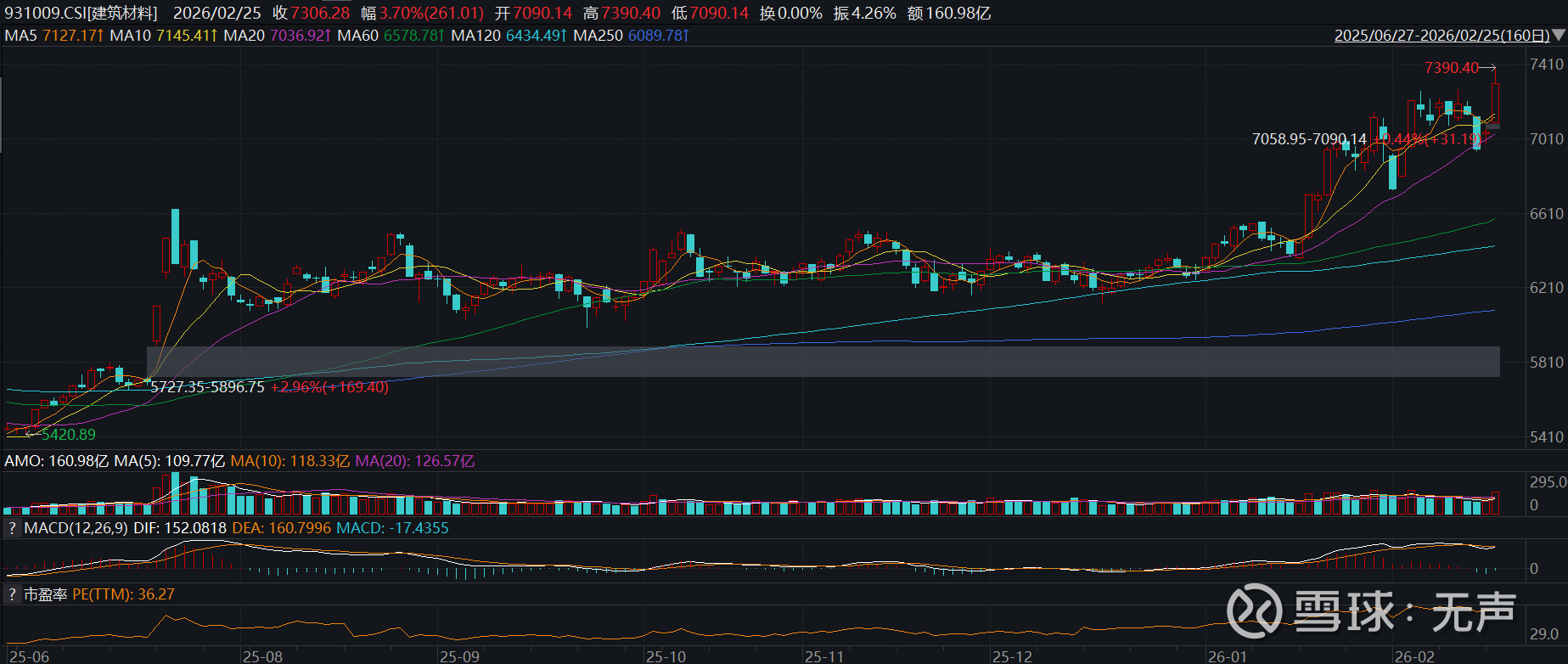This screenshot has width=1568, height=664.
Task: Click the 市盈率 indicator name label
Action: 45,594
